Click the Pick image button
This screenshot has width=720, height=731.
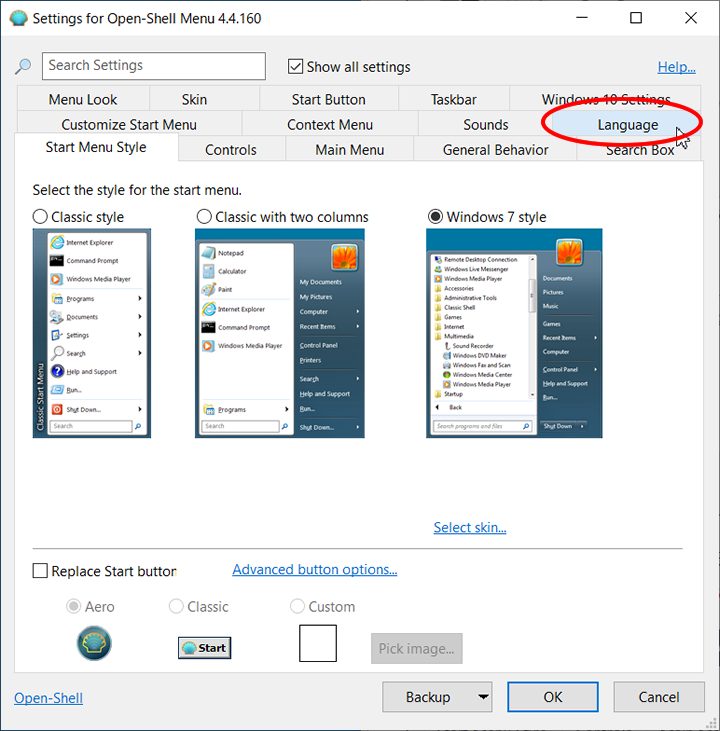click(416, 648)
